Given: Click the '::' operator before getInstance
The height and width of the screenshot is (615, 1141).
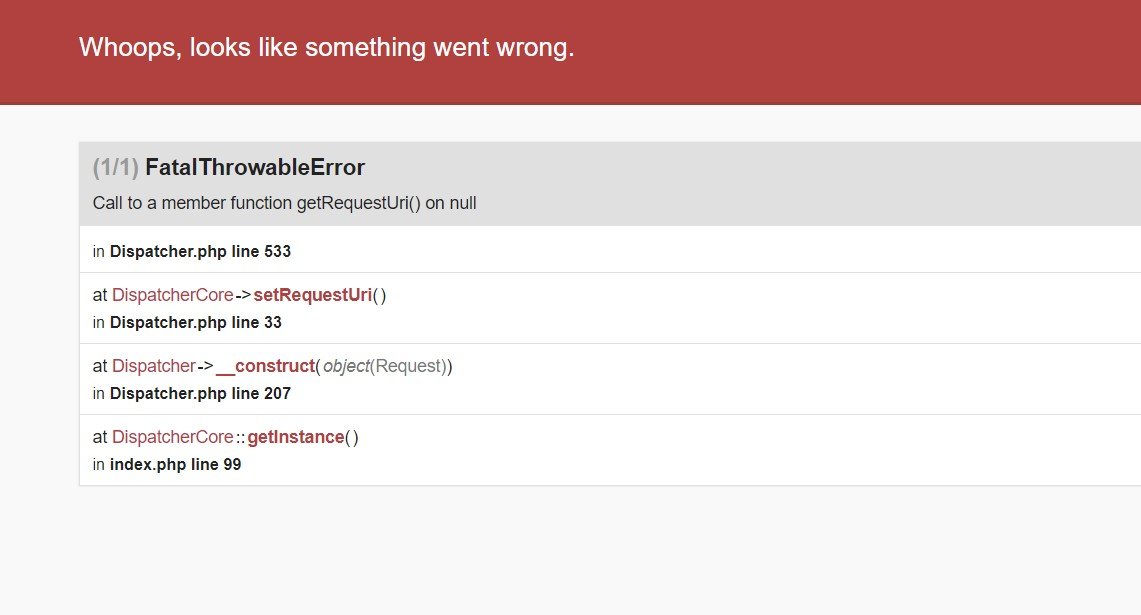Looking at the screenshot, I should point(240,437).
